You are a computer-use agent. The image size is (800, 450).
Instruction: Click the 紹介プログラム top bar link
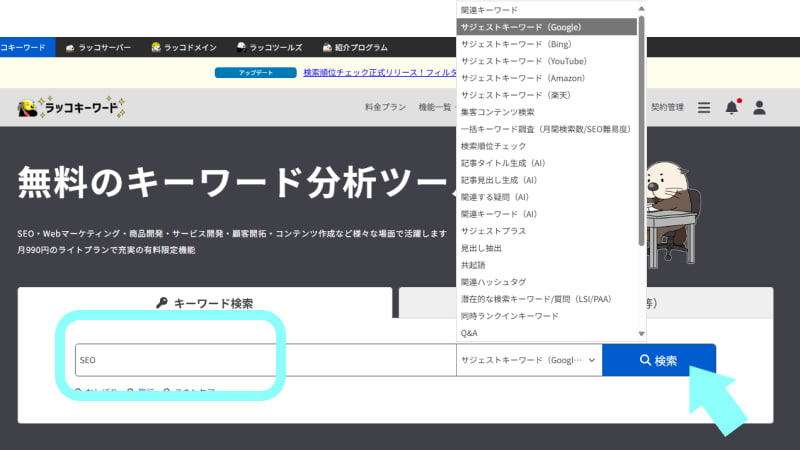click(x=355, y=47)
